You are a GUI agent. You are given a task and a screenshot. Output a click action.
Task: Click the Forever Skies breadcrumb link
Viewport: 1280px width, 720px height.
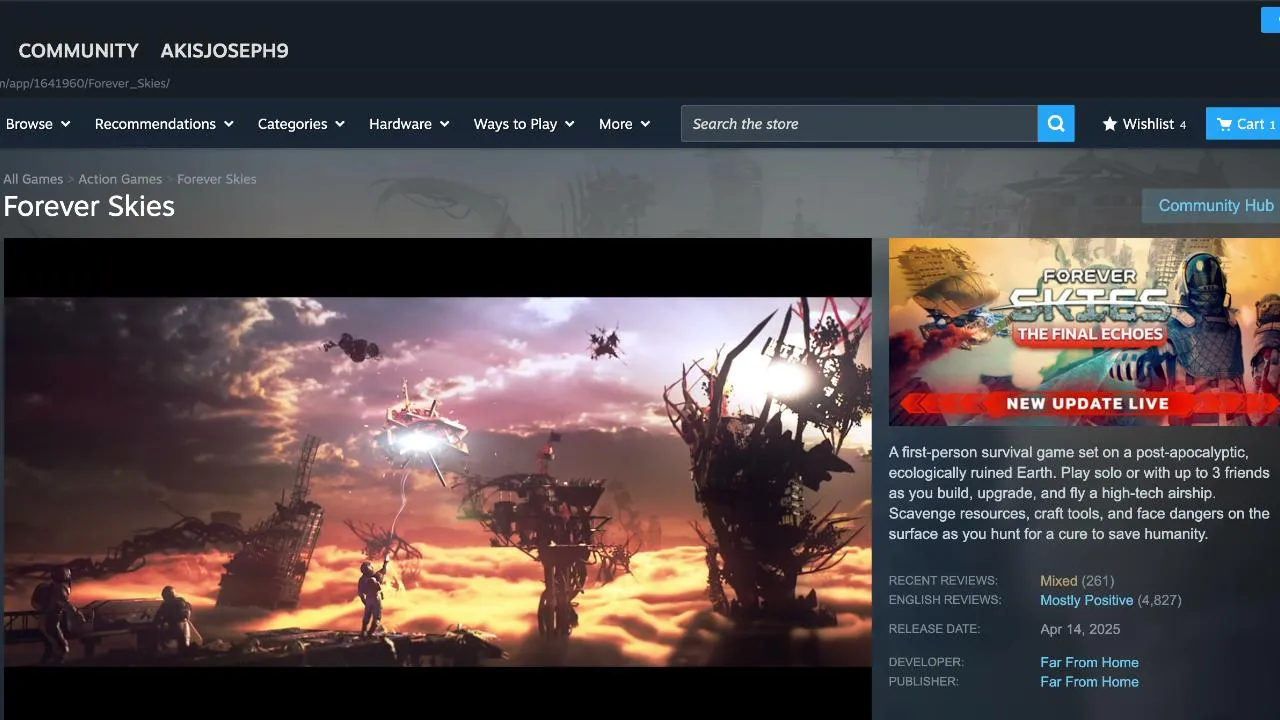point(217,179)
